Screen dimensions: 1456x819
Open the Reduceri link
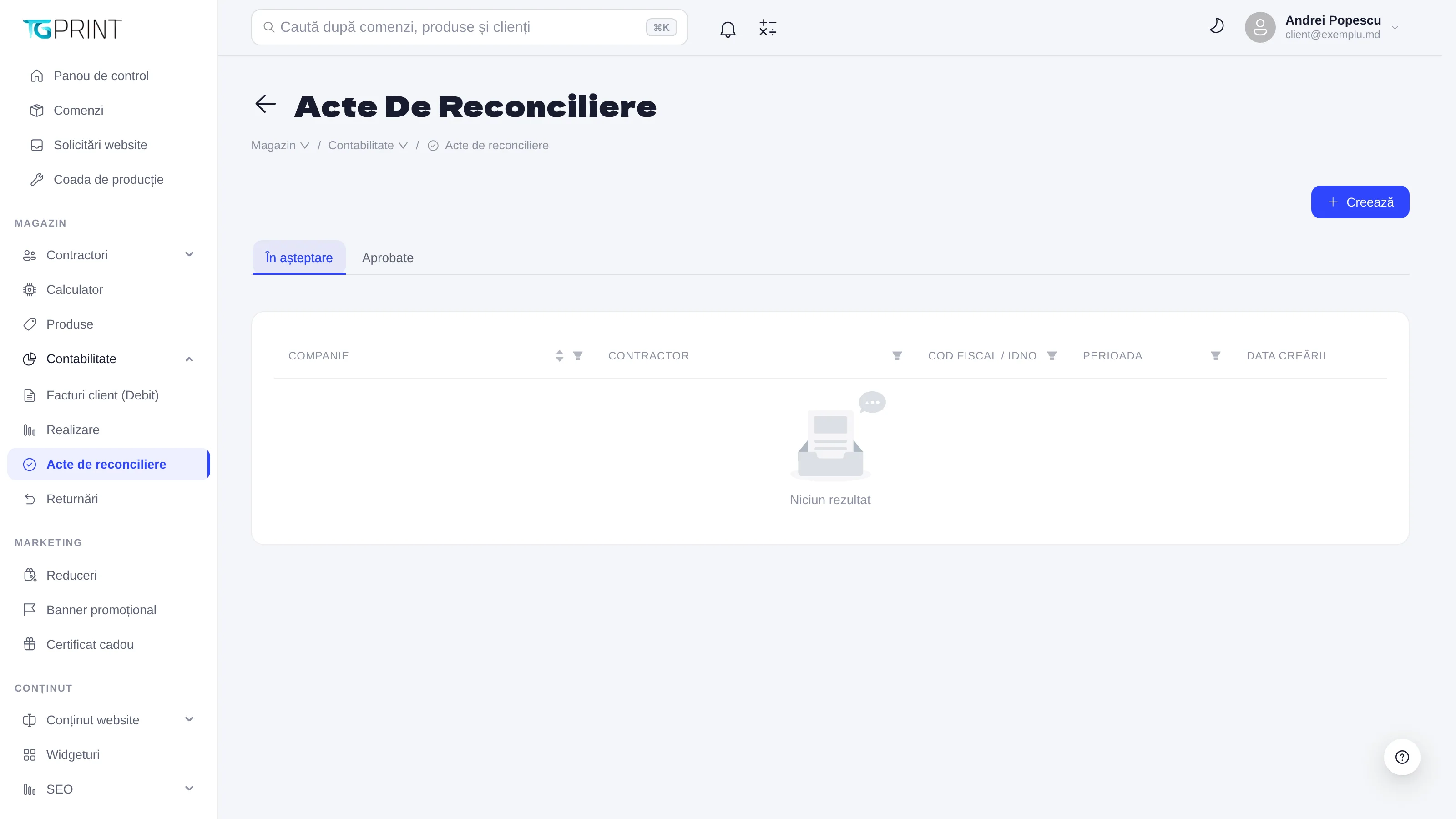point(109,576)
